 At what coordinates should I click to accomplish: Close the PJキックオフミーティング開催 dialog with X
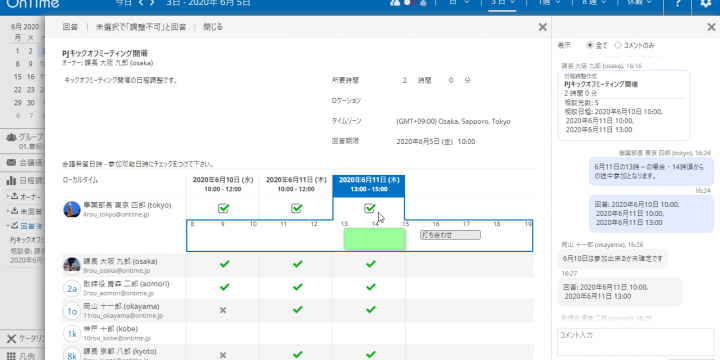coord(542,28)
